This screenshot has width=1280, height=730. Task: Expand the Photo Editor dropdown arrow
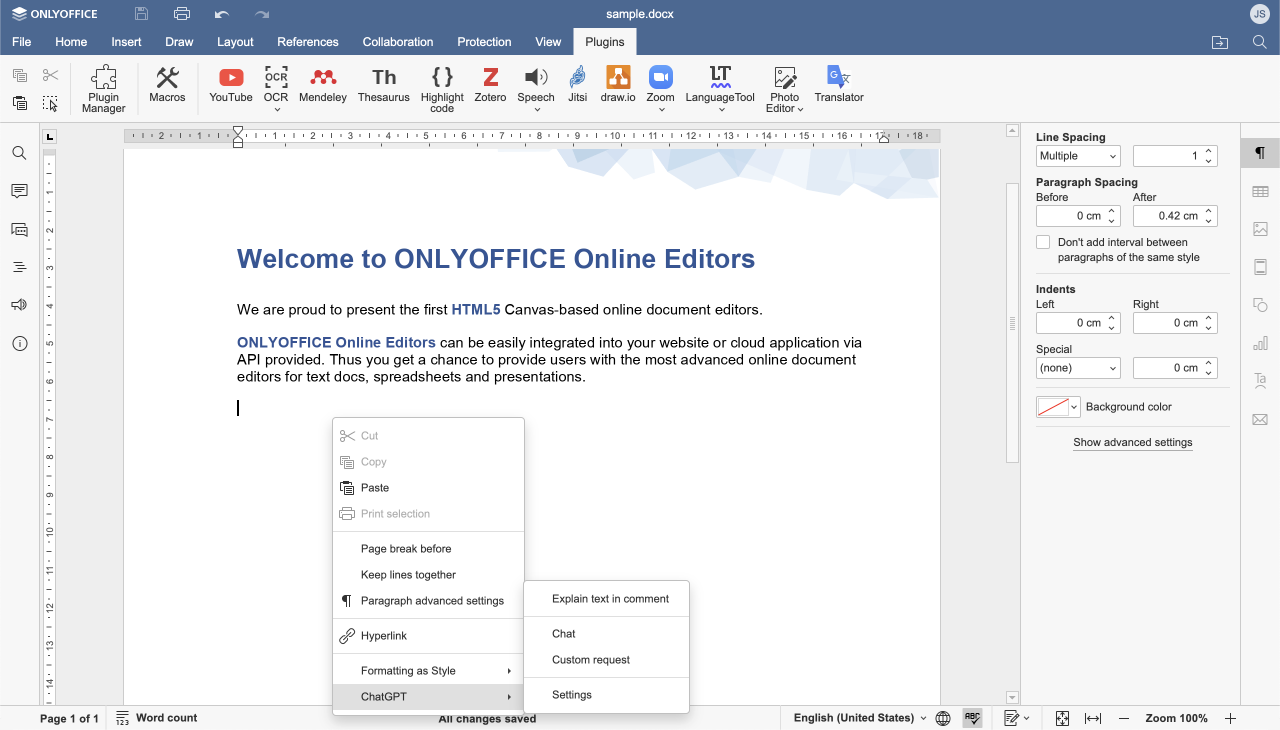pos(800,109)
